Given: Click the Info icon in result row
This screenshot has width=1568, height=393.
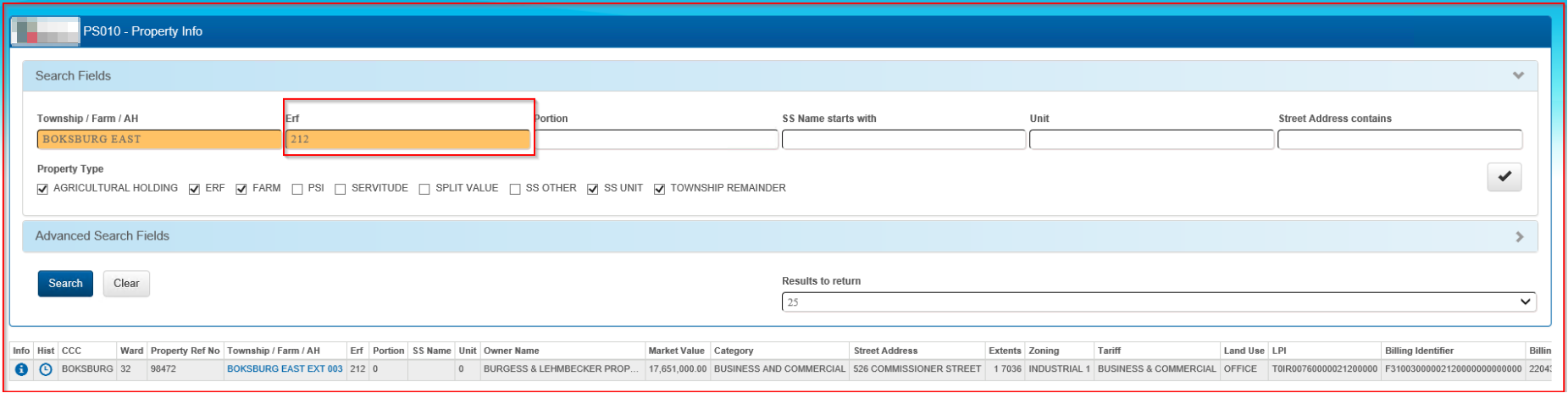Looking at the screenshot, I should 21,369.
